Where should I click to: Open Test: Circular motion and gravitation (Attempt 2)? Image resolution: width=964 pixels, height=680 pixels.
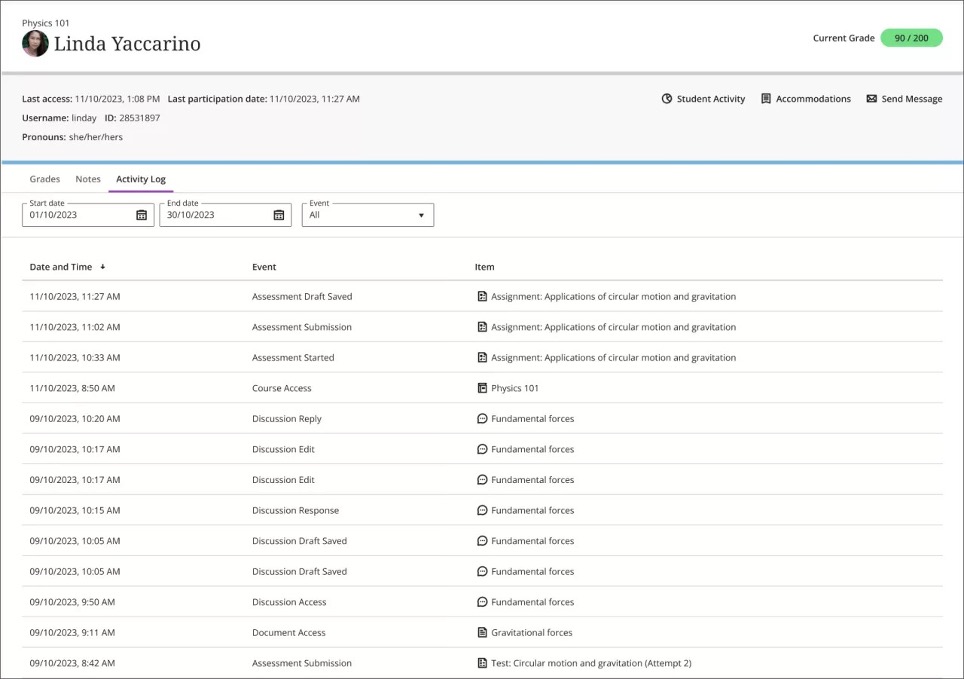pos(591,663)
